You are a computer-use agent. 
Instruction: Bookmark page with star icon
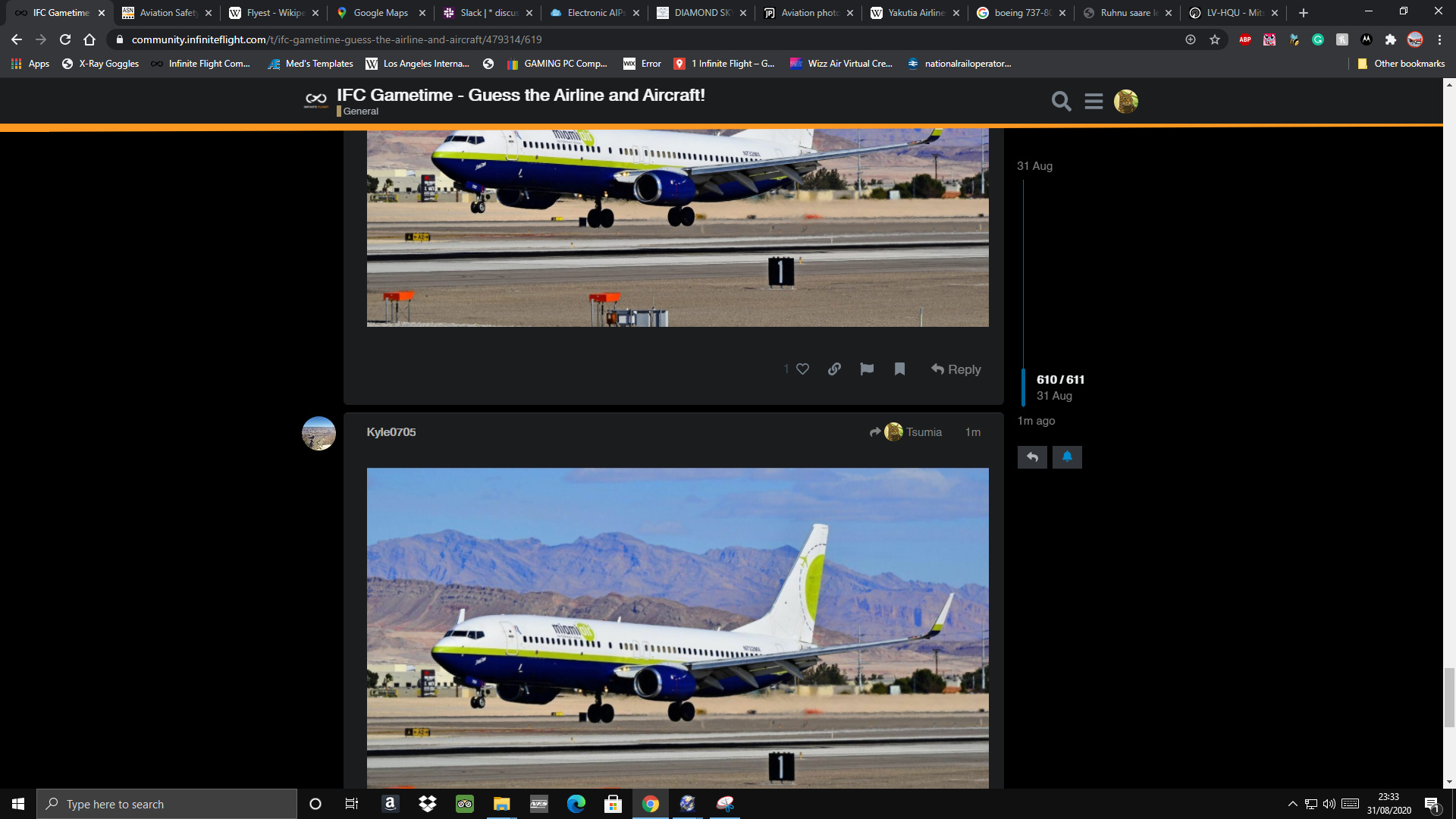point(1215,39)
